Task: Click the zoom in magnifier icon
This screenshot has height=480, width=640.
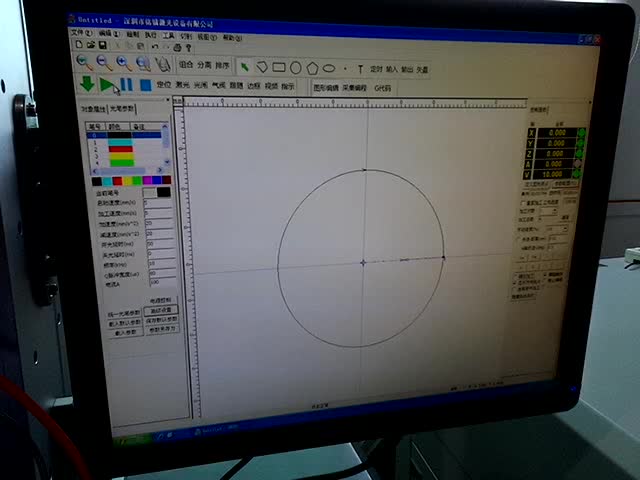Action: (x=87, y=64)
